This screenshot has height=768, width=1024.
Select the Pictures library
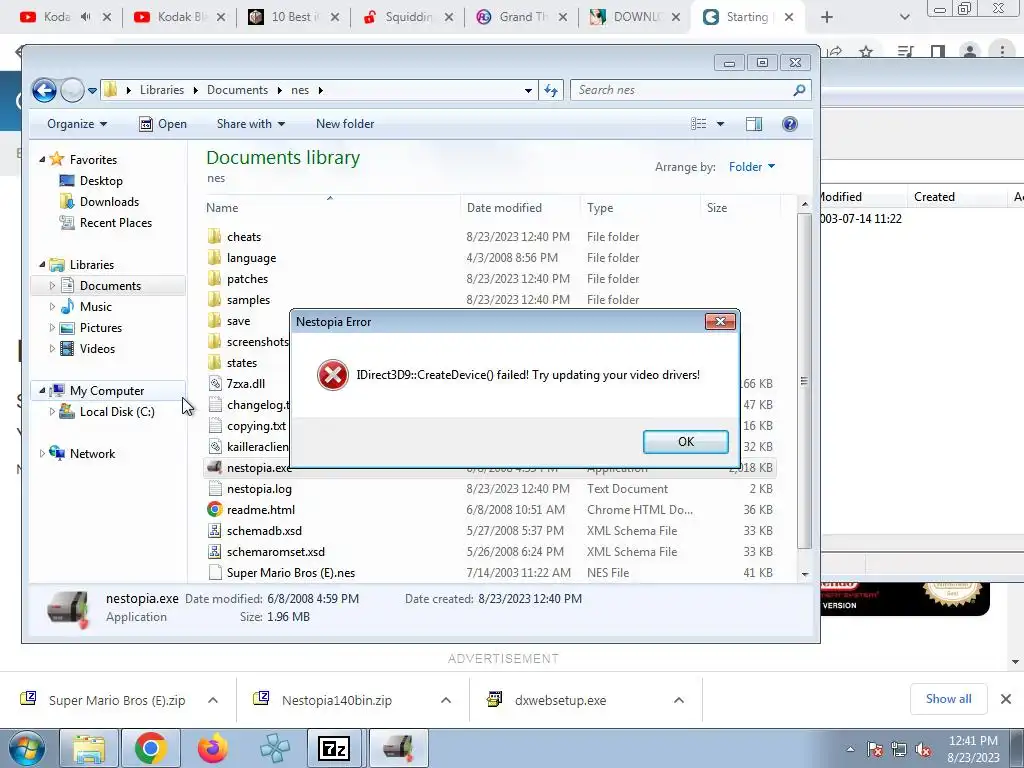point(100,328)
